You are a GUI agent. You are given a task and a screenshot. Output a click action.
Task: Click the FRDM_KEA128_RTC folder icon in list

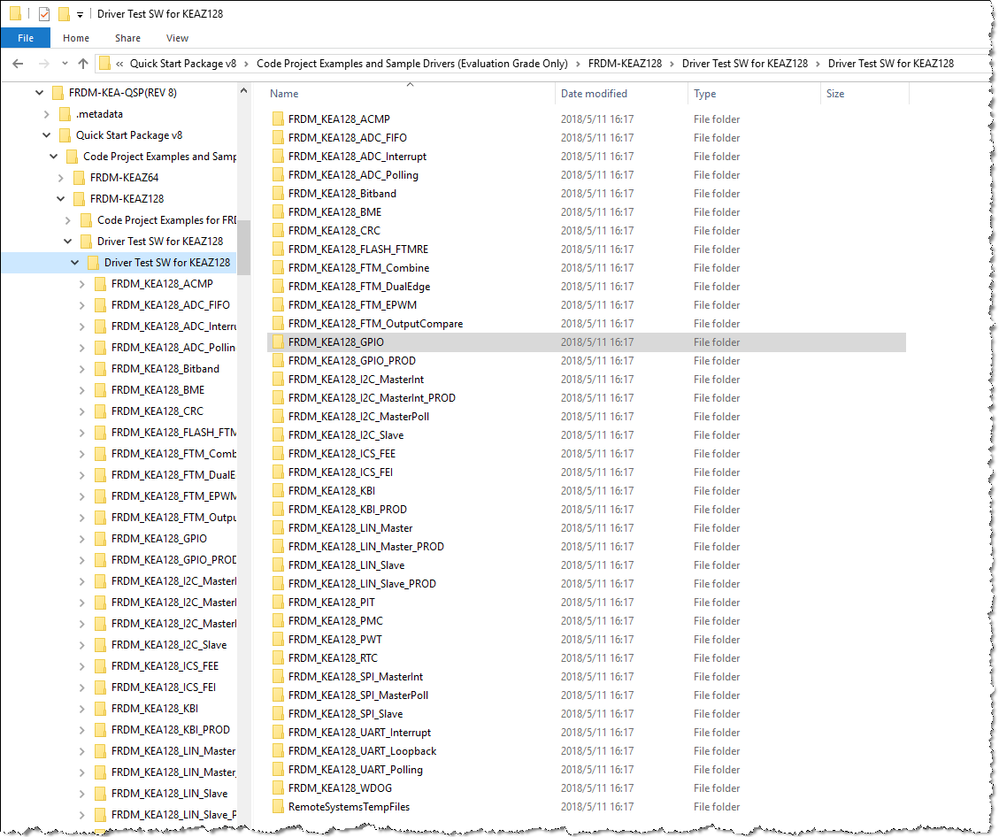pyautogui.click(x=278, y=658)
